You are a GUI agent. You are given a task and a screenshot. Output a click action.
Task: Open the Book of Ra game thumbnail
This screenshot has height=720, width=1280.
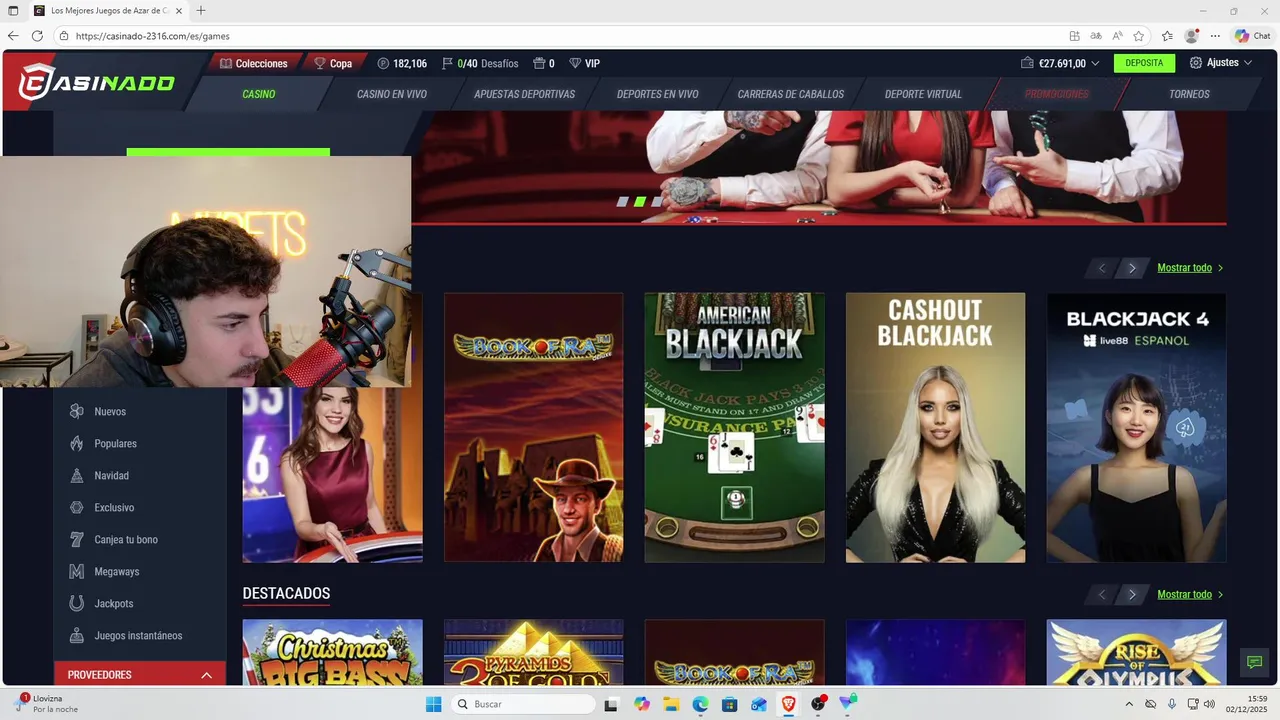click(x=533, y=427)
